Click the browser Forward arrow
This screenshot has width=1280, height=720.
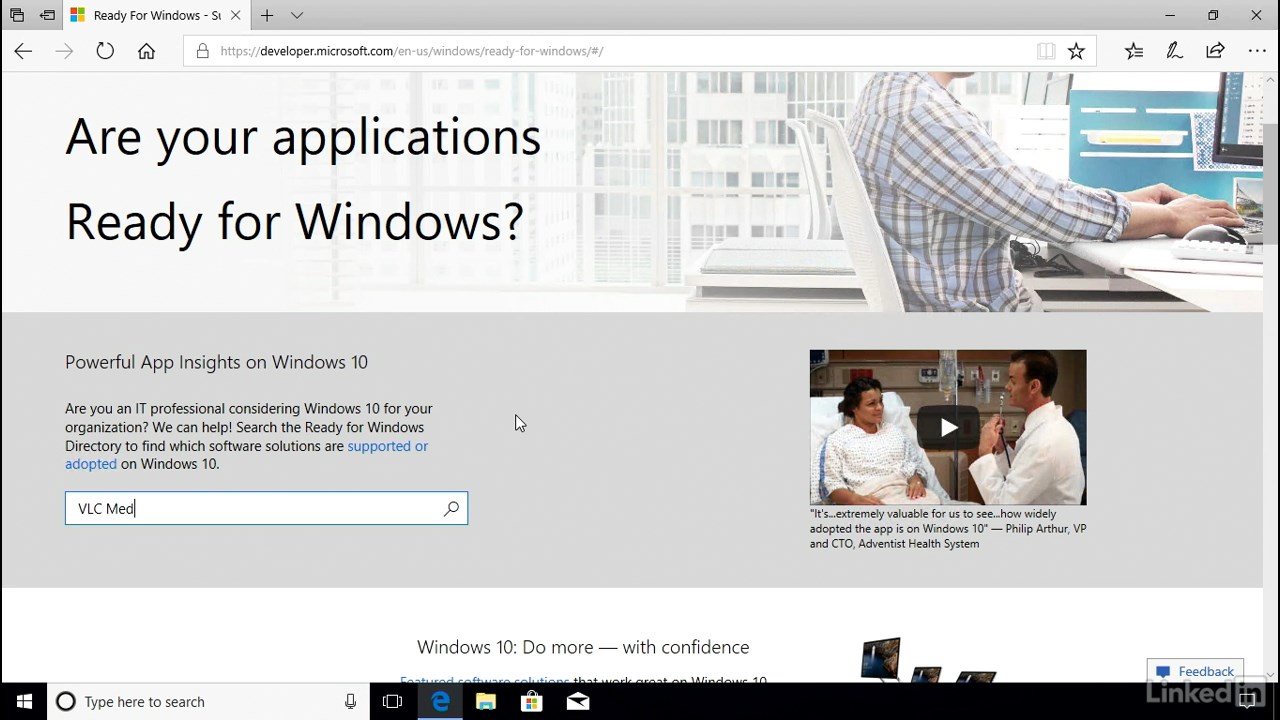[64, 51]
